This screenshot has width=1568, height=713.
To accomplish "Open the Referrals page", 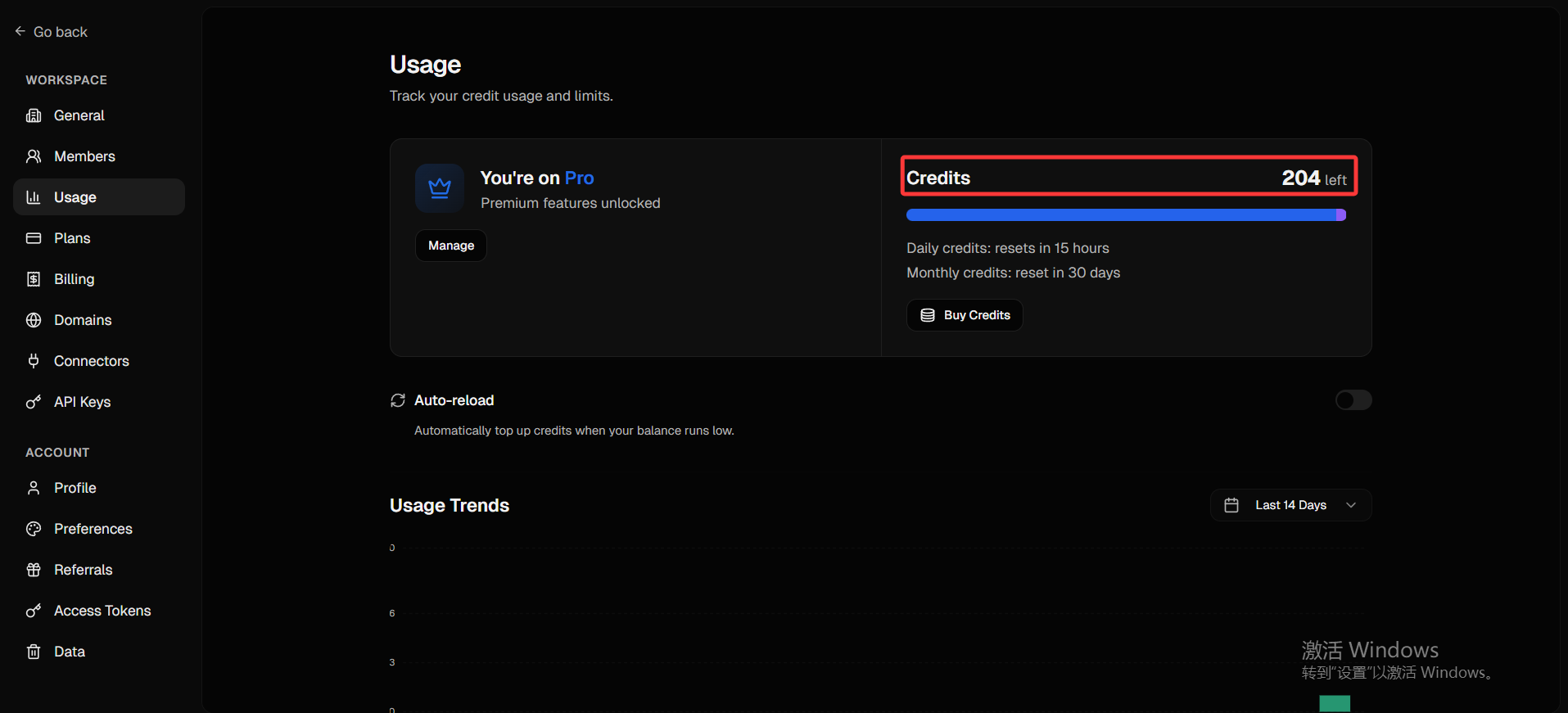I will pos(99,570).
